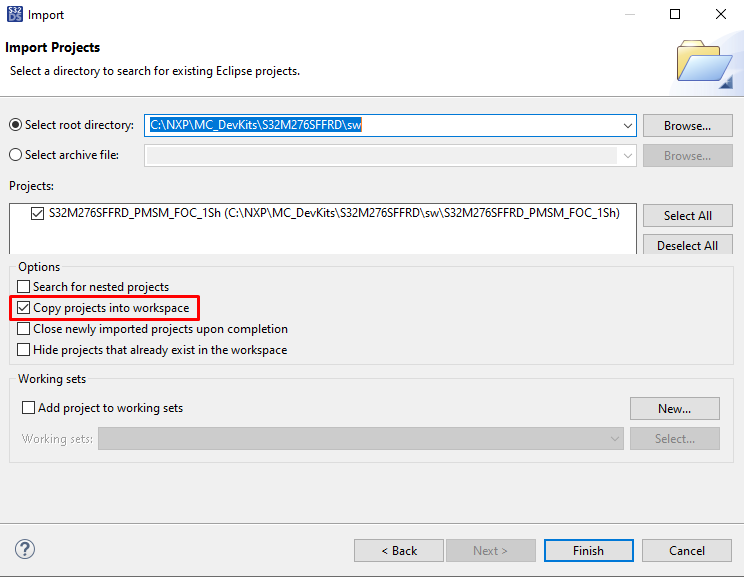The image size is (744, 577).
Task: Enable Close newly imported projects upon completion
Action: point(24,329)
